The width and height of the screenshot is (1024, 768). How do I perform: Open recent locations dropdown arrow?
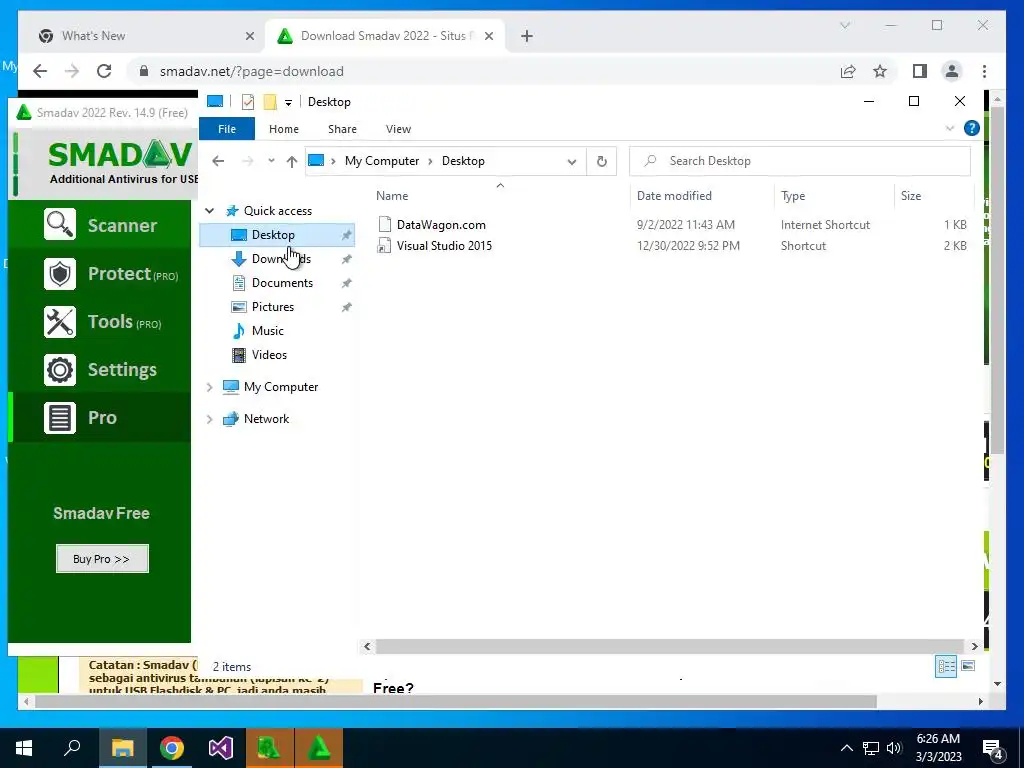pos(271,161)
